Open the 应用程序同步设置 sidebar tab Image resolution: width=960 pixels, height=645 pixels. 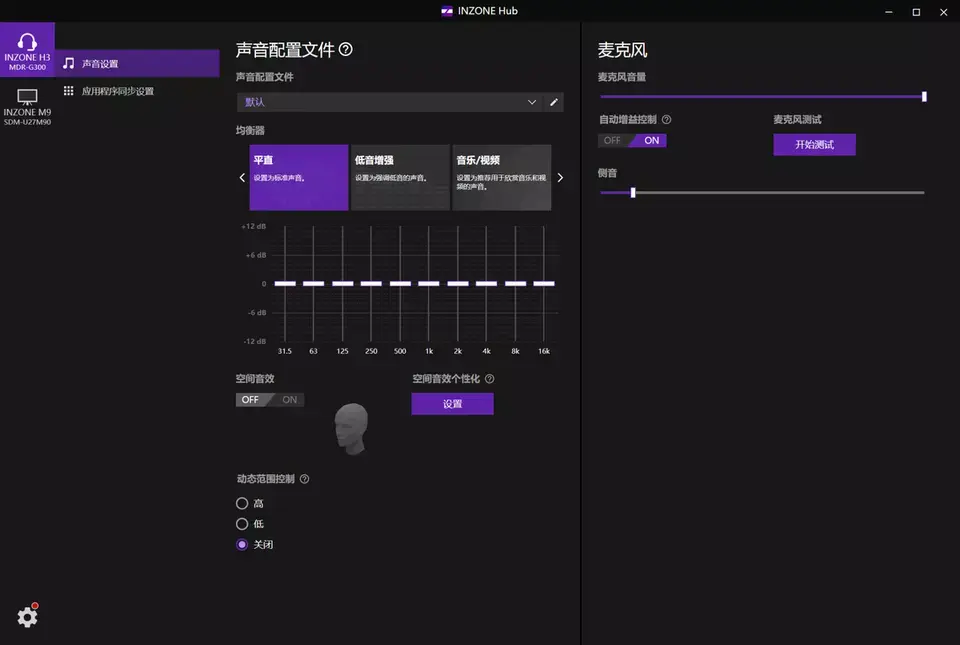pyautogui.click(x=137, y=91)
